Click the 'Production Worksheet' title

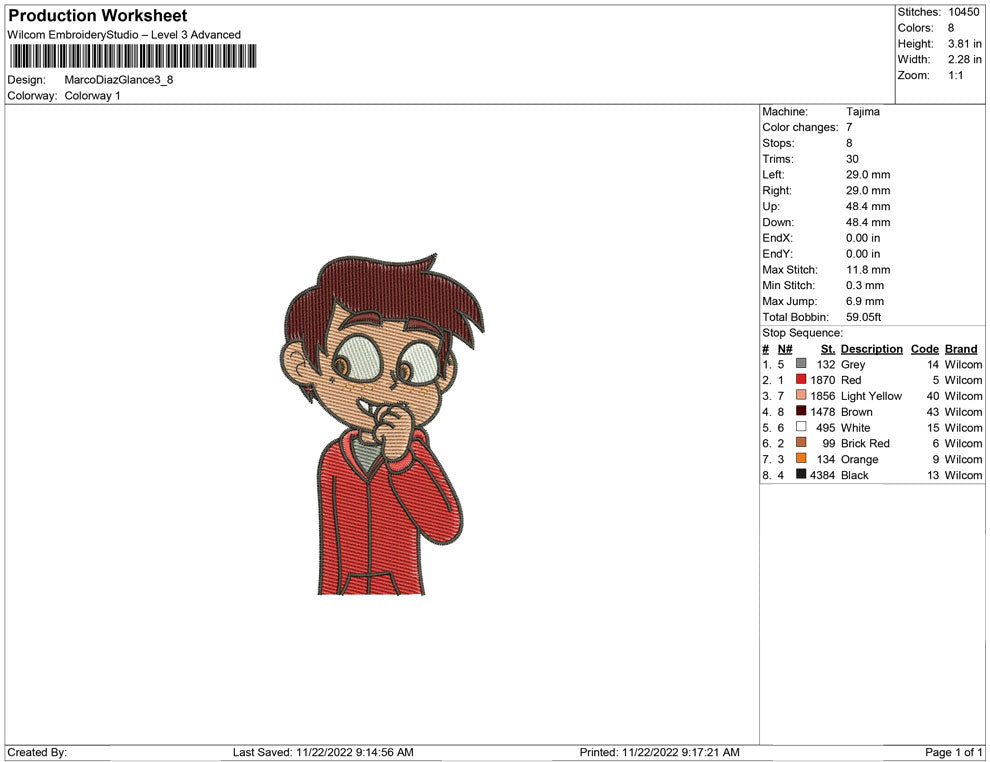coord(98,16)
